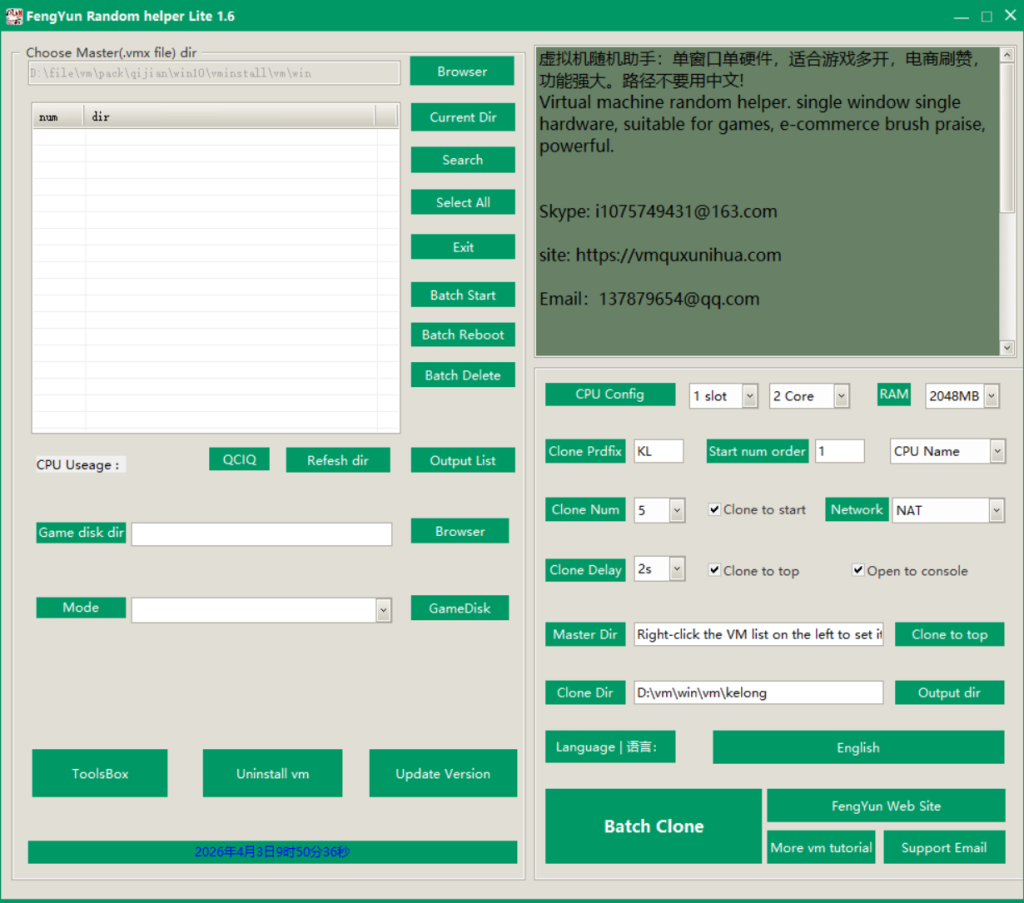The width and height of the screenshot is (1024, 903).
Task: Click the FengYun app icon in title bar
Action: [15, 16]
